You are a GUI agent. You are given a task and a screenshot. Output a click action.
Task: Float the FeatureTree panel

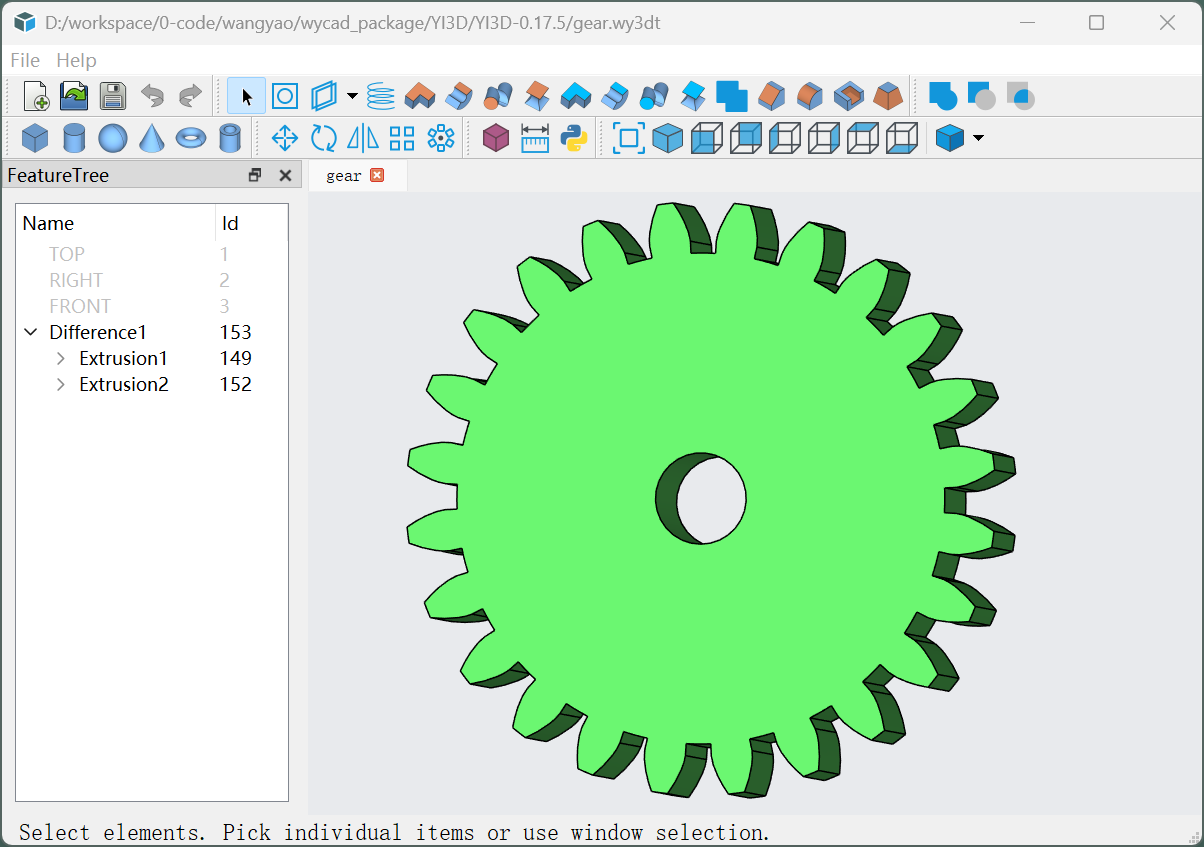[x=255, y=175]
